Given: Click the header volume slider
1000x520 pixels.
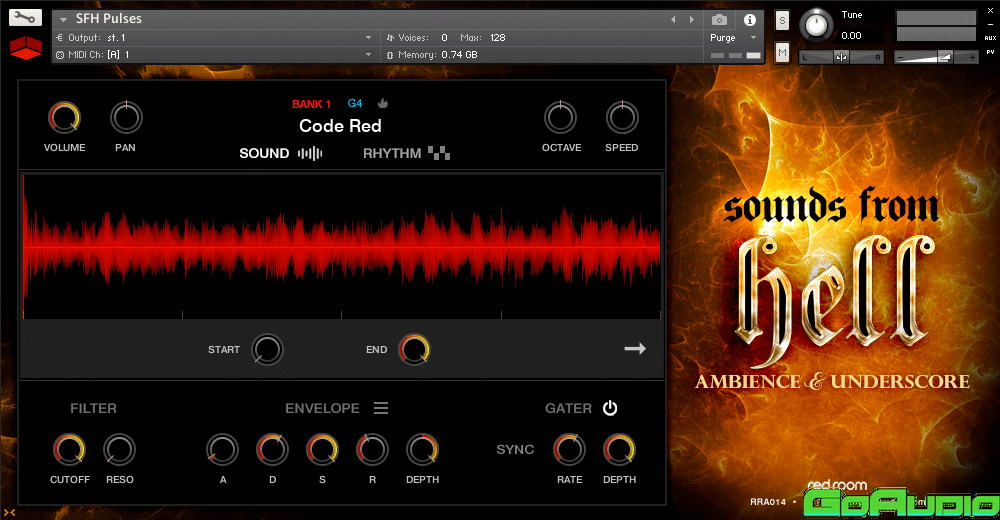Looking at the screenshot, I should click(x=936, y=57).
